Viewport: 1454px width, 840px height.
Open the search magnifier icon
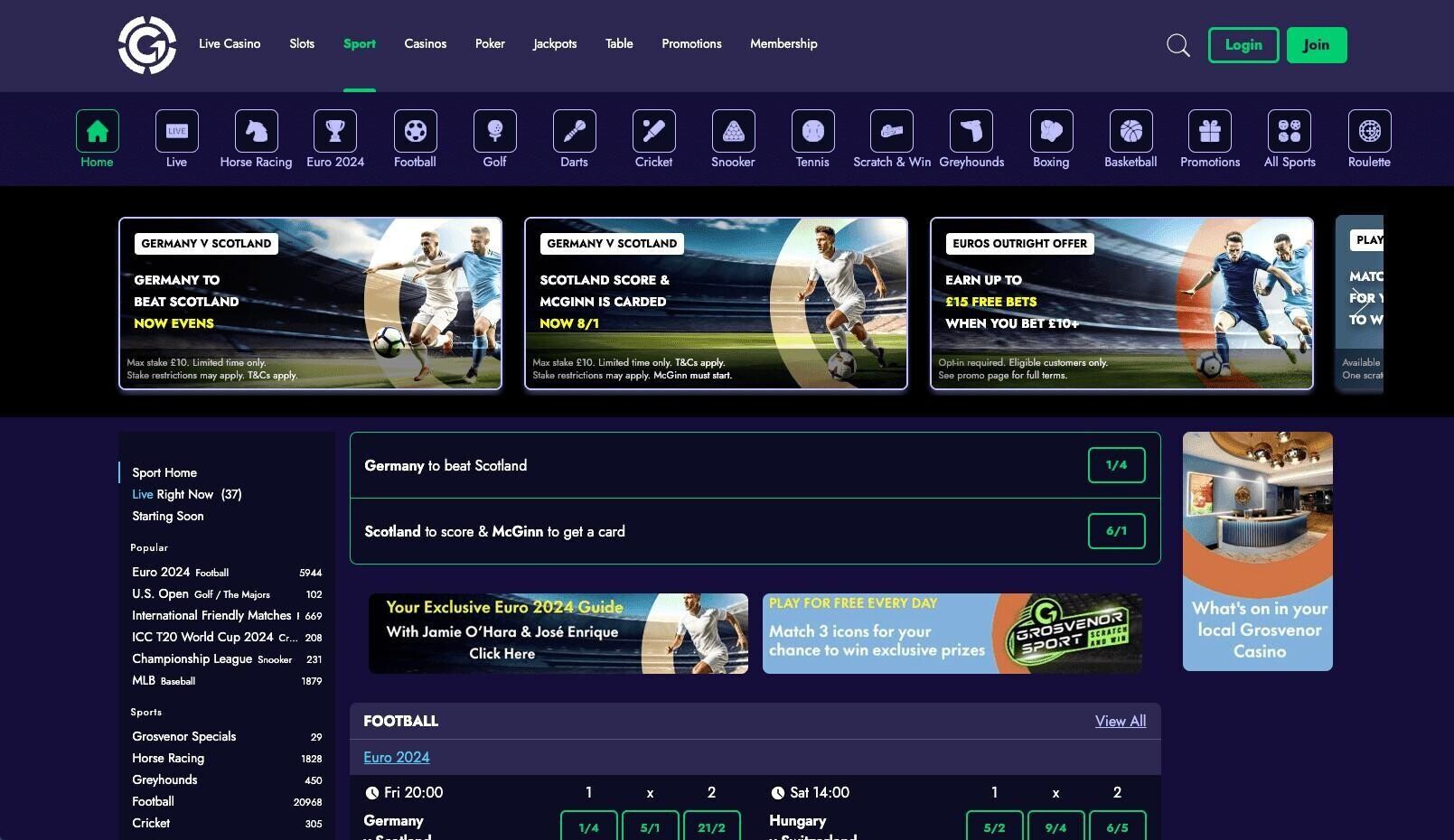click(1177, 45)
